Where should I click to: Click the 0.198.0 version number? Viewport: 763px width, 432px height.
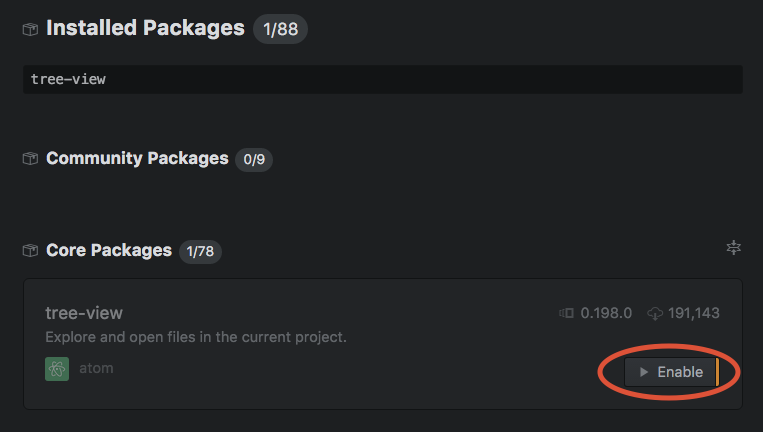click(606, 313)
